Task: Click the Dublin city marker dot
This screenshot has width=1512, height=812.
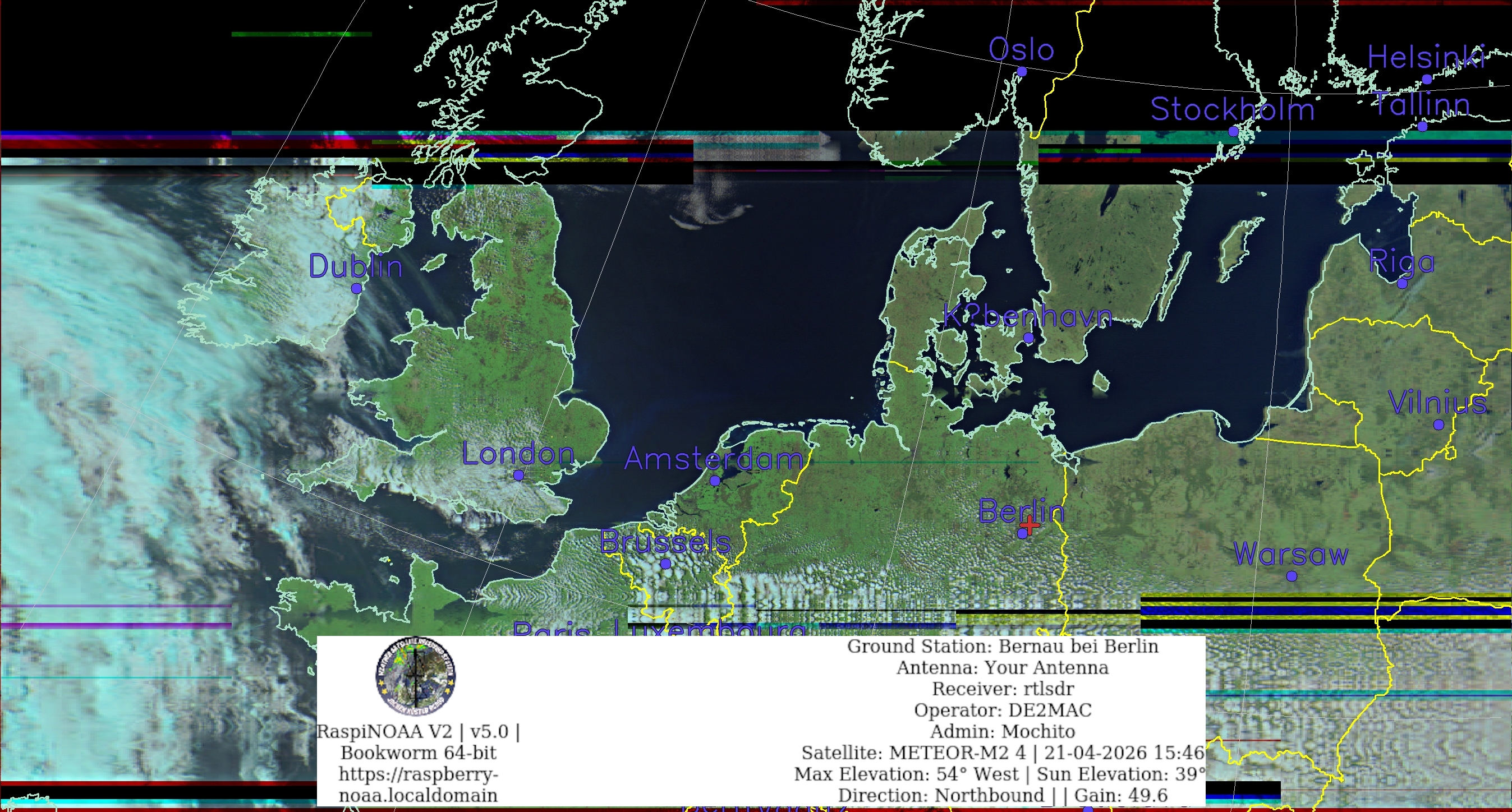Action: pos(356,288)
